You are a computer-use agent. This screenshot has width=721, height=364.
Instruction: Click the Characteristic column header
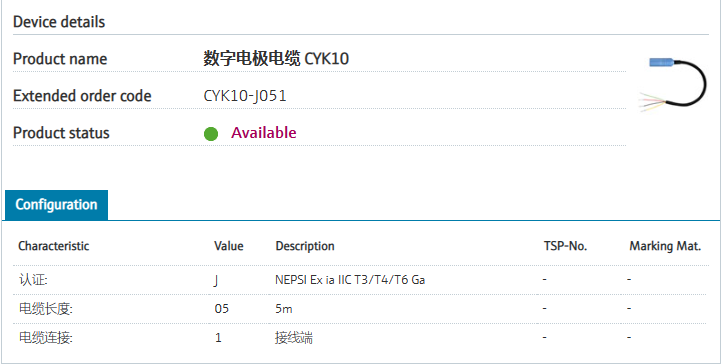click(x=53, y=246)
